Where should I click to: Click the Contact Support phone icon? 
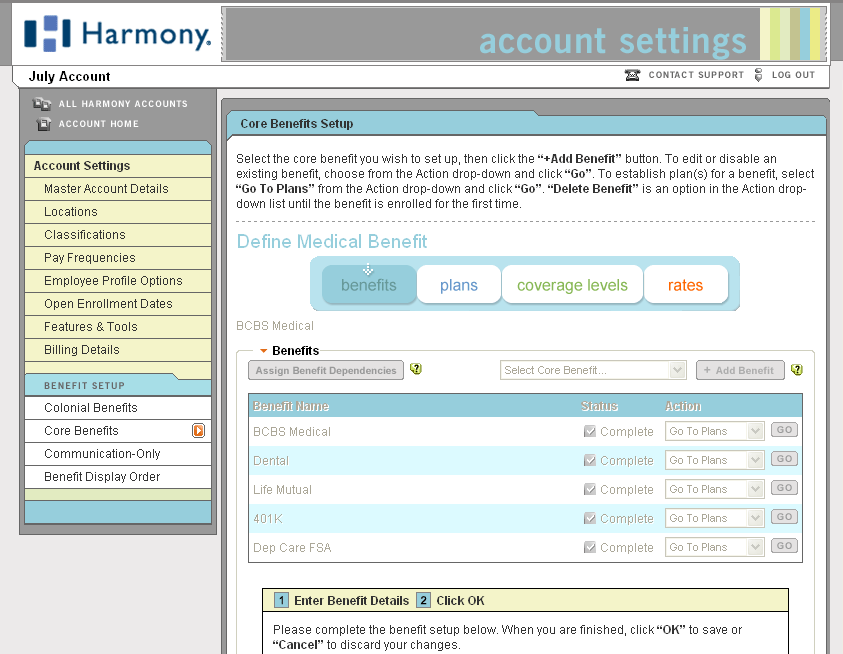[632, 75]
